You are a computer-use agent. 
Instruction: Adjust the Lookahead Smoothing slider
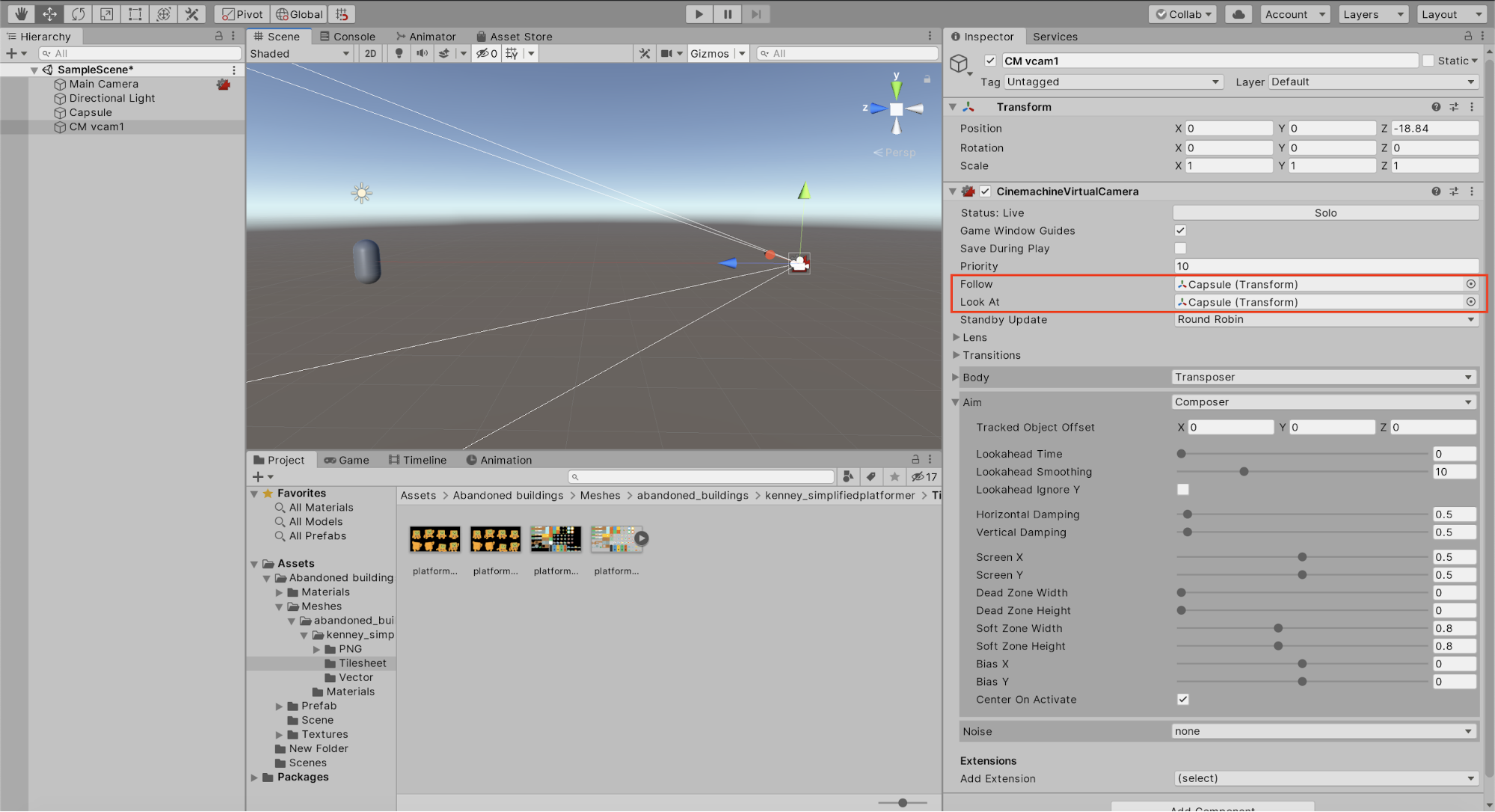pyautogui.click(x=1244, y=472)
